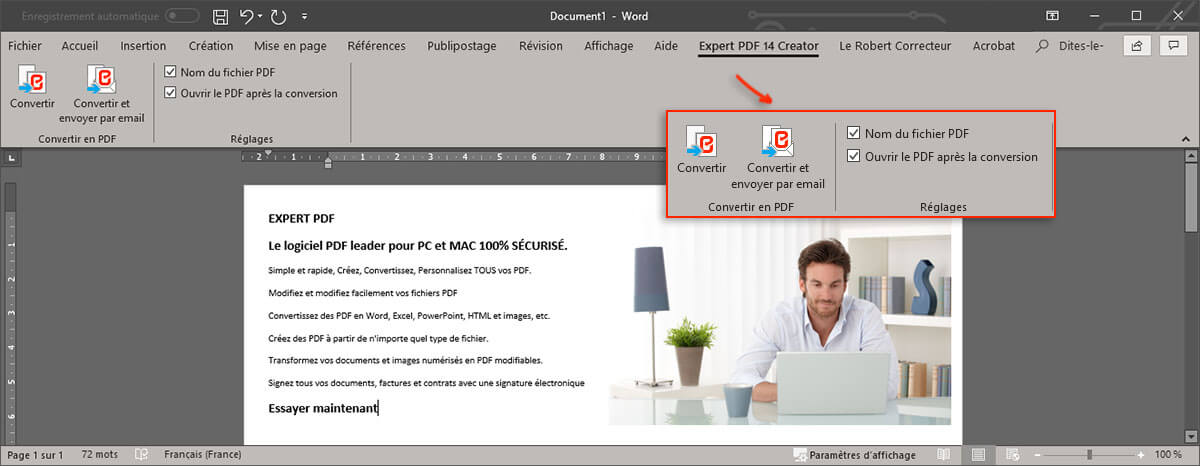
Task: Switch to the Publipostage tab
Action: (463, 46)
